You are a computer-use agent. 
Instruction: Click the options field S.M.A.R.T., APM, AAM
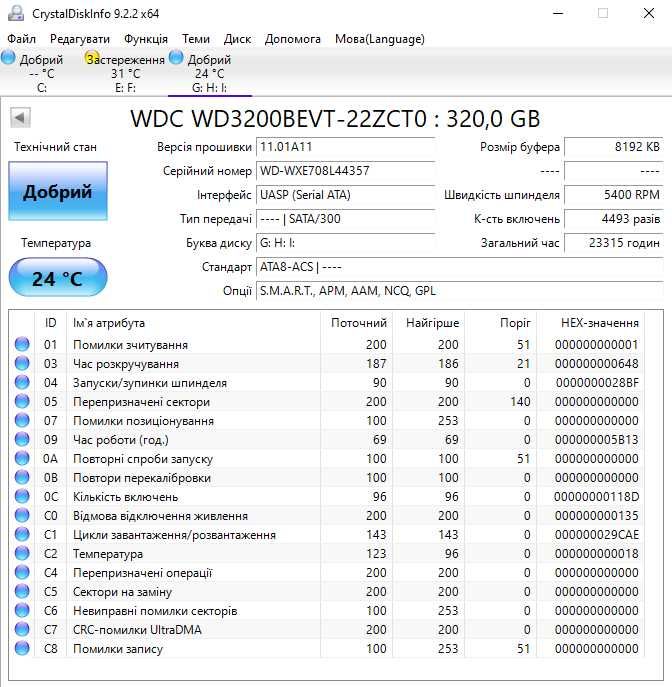point(460,291)
